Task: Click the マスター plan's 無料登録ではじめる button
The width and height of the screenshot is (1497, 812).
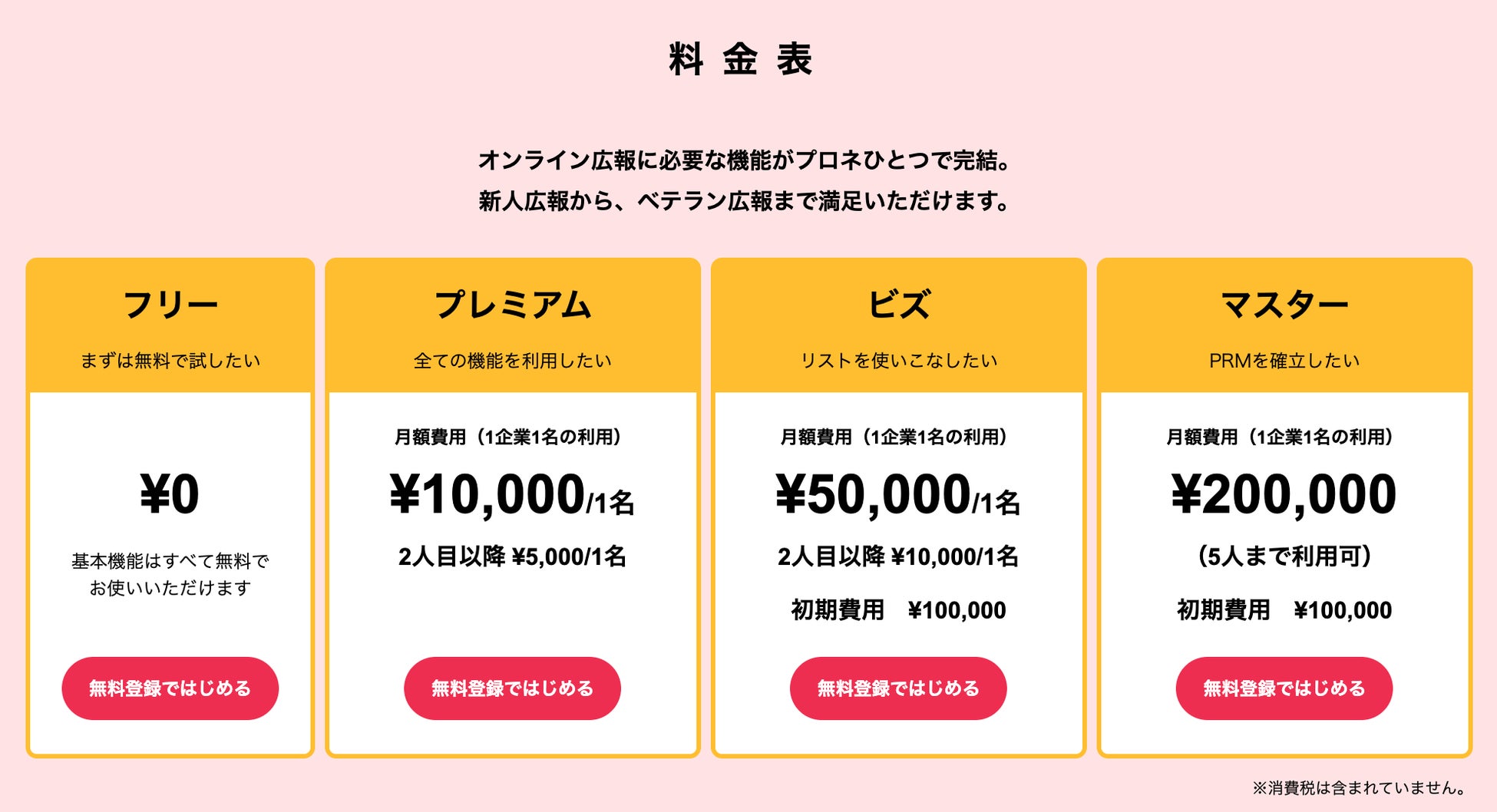Action: point(1284,688)
